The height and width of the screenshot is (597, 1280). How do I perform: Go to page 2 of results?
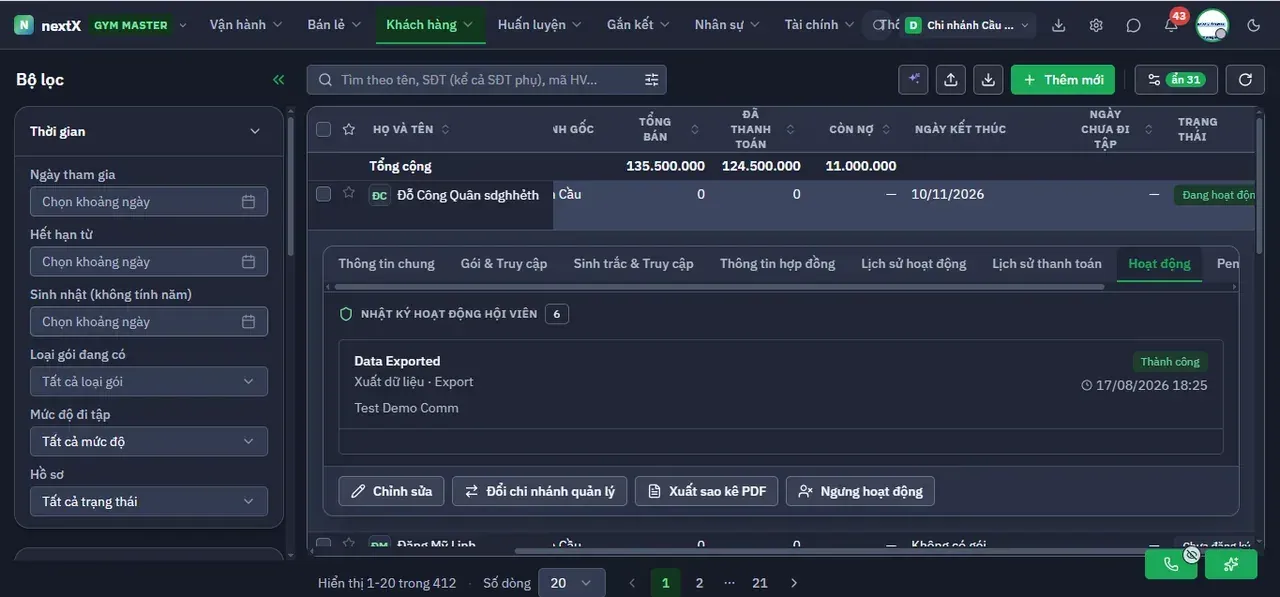[699, 583]
